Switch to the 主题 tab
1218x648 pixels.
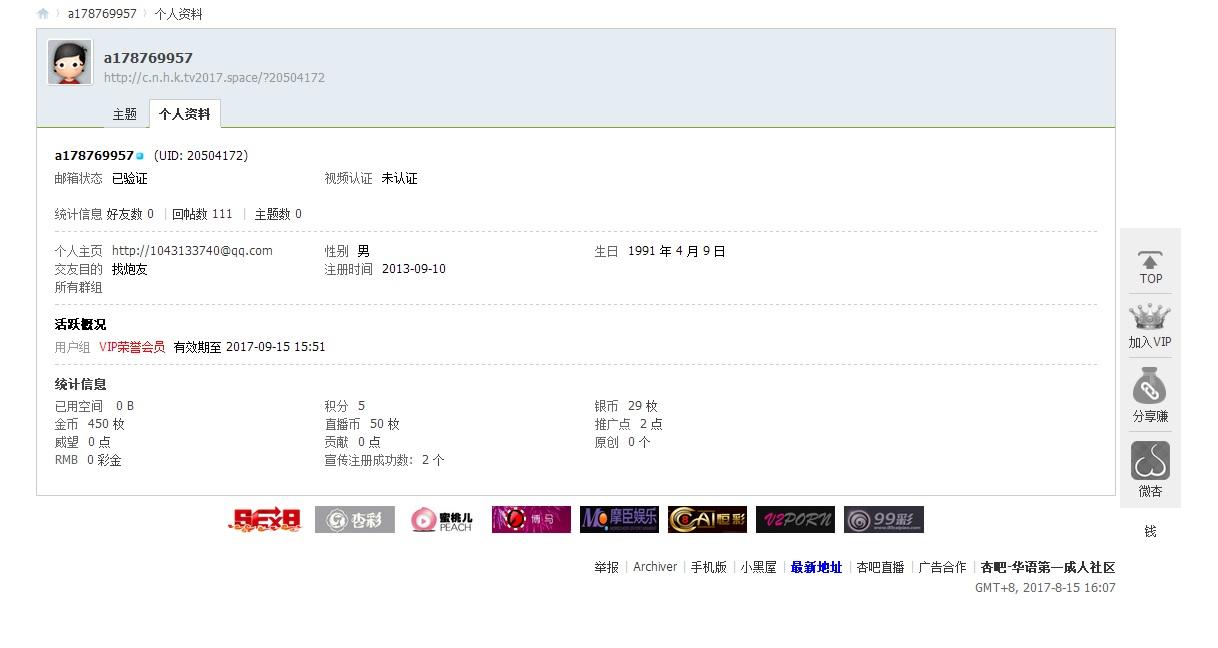coord(125,114)
